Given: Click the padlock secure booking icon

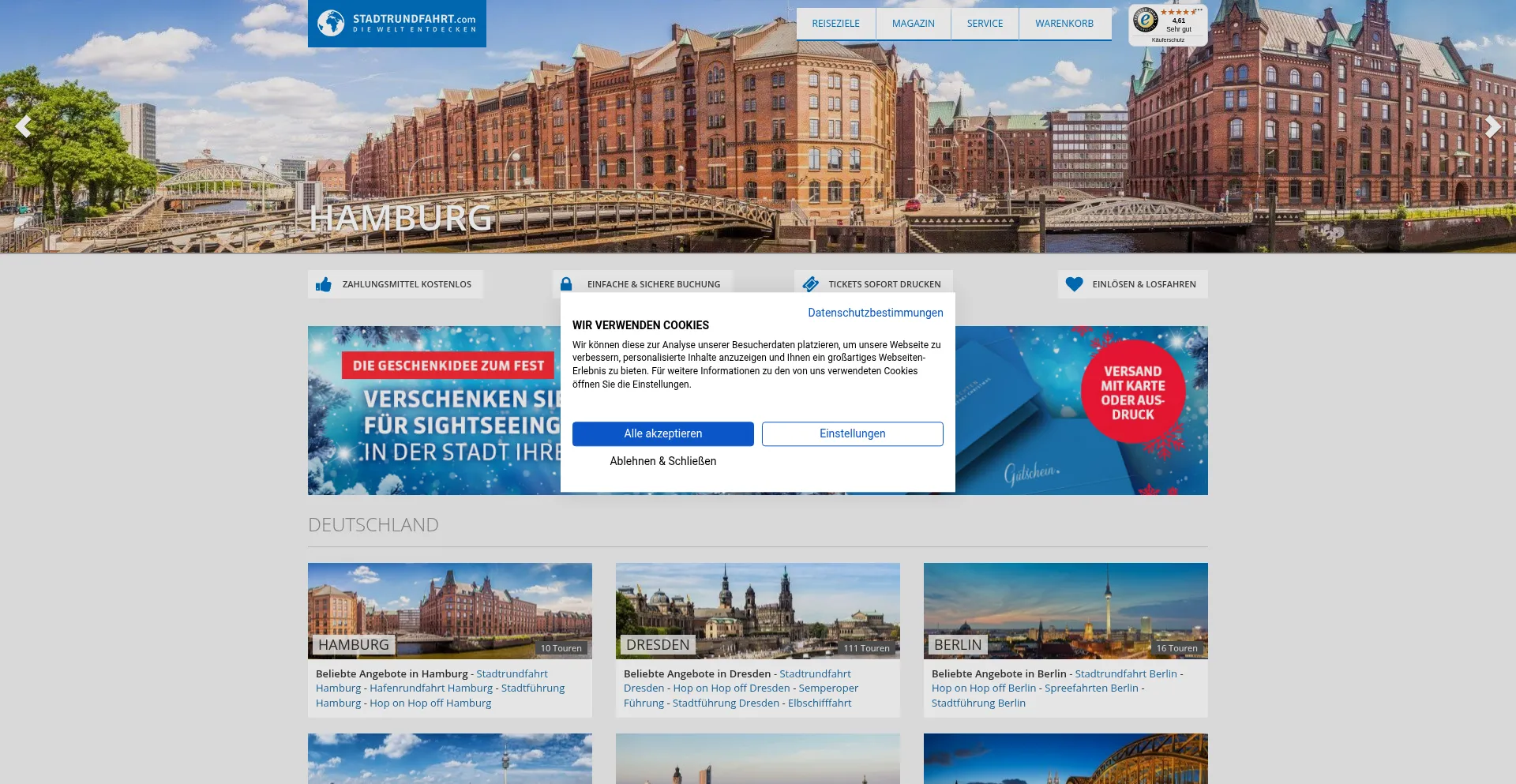Looking at the screenshot, I should (x=566, y=284).
